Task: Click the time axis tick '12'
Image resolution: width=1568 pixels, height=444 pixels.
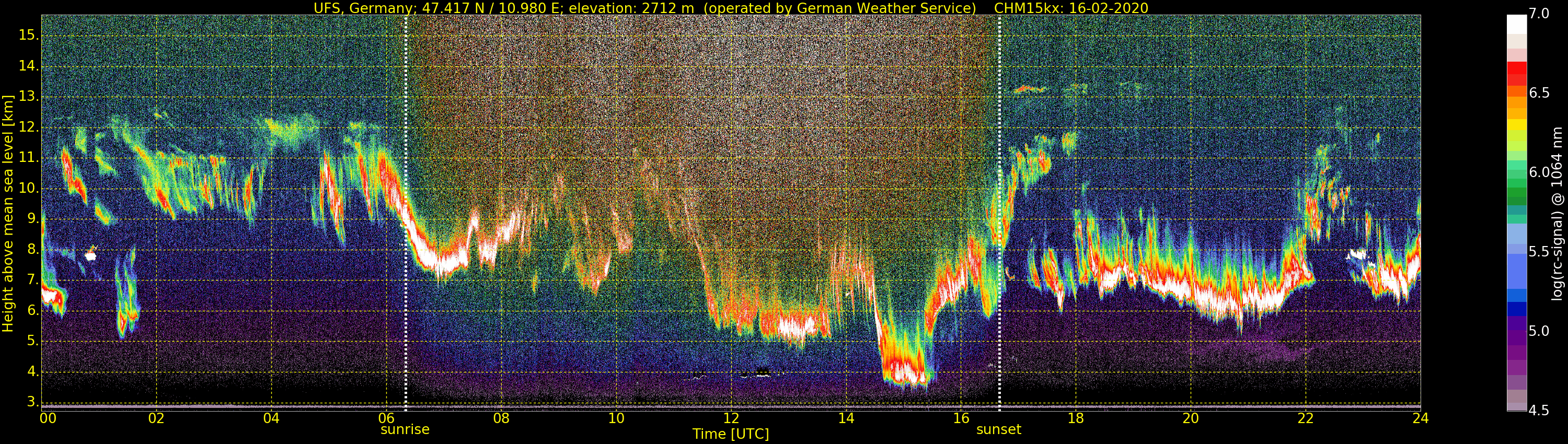Action: point(731,418)
